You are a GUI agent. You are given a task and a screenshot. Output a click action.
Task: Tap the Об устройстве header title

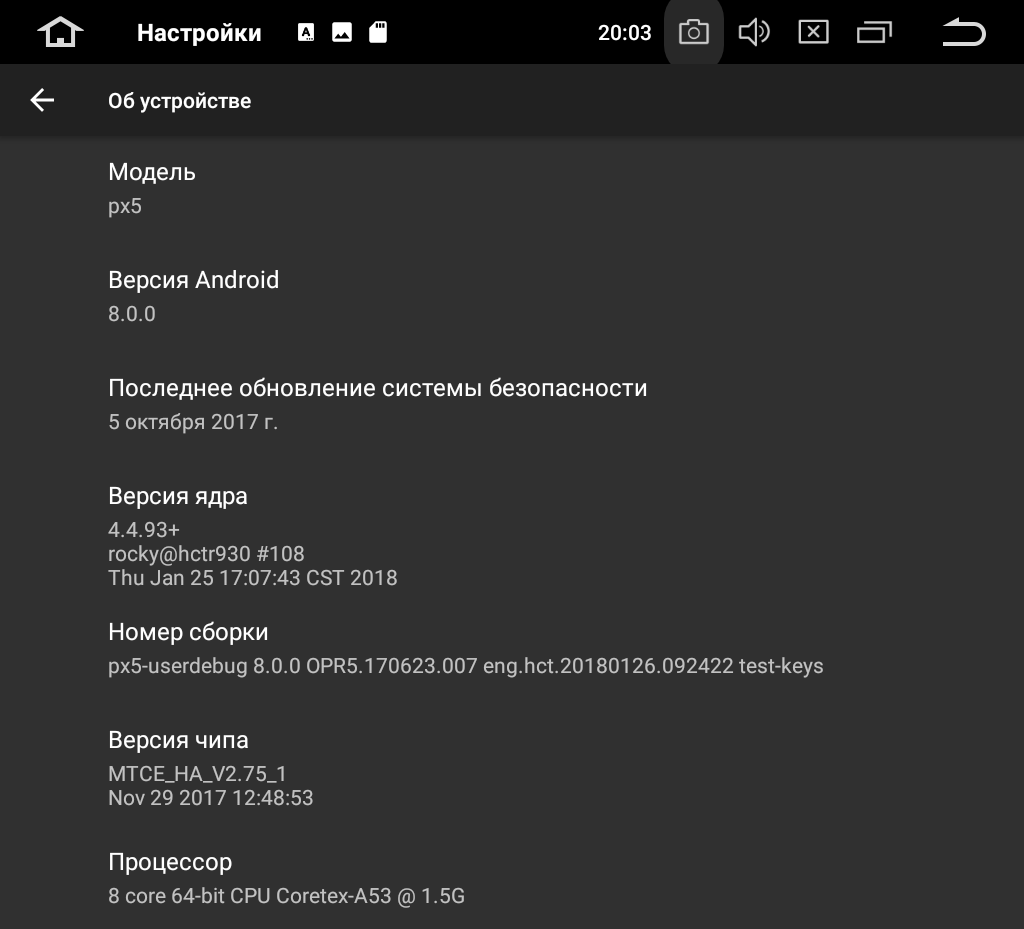tap(180, 101)
